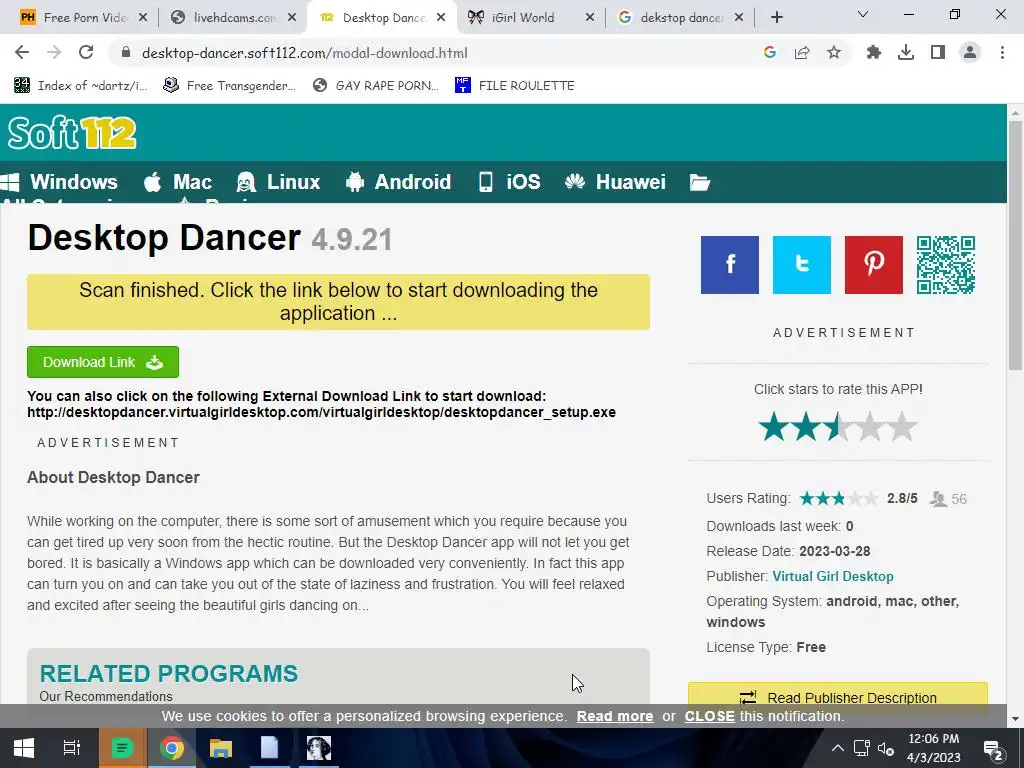Image resolution: width=1024 pixels, height=768 pixels.
Task: Go back using the browser back arrow
Action: point(22,53)
